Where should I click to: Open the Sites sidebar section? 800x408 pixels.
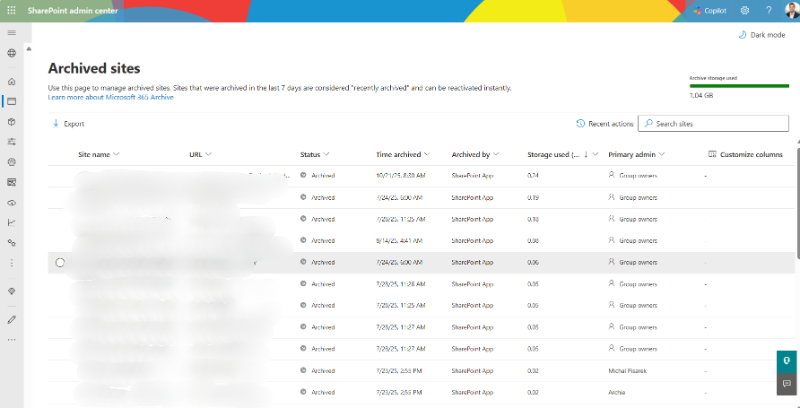point(11,101)
